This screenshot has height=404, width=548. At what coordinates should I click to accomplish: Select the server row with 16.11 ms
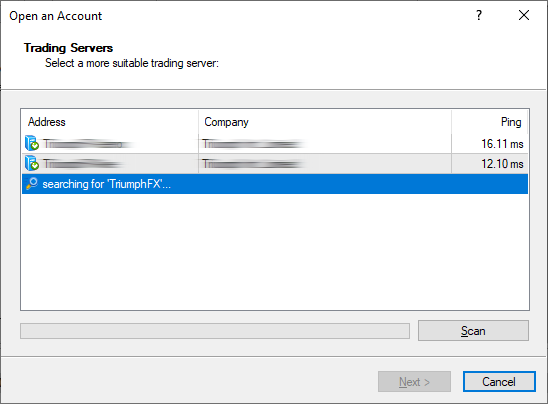(x=275, y=144)
